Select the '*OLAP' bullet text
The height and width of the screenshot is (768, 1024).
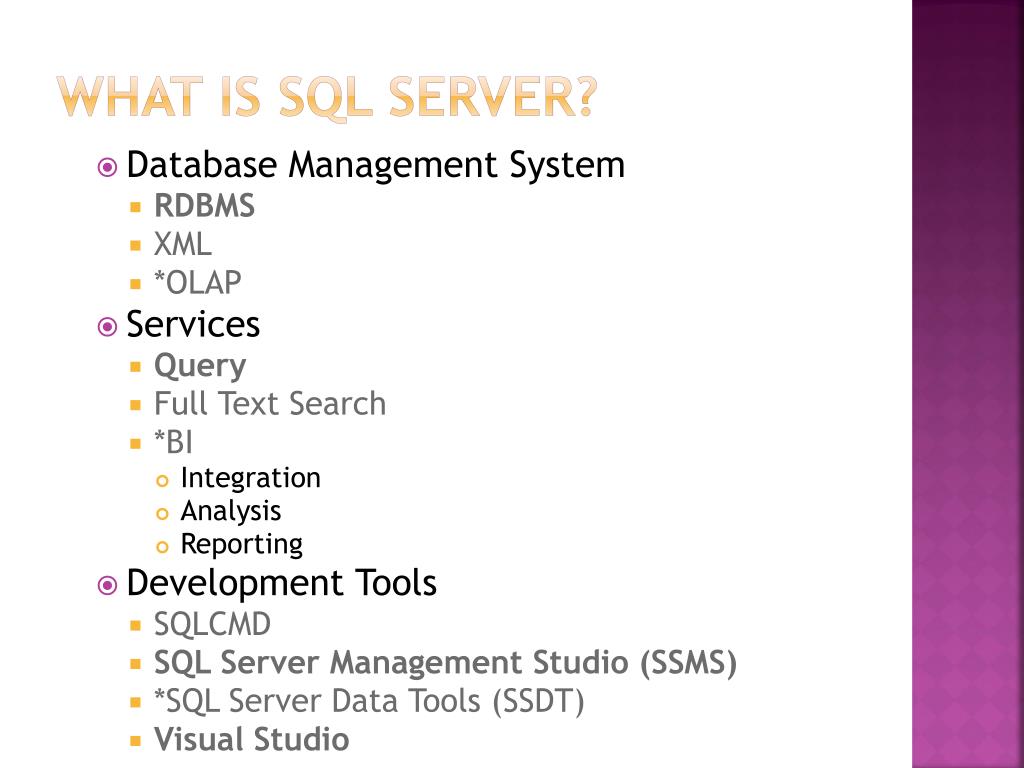coord(198,283)
